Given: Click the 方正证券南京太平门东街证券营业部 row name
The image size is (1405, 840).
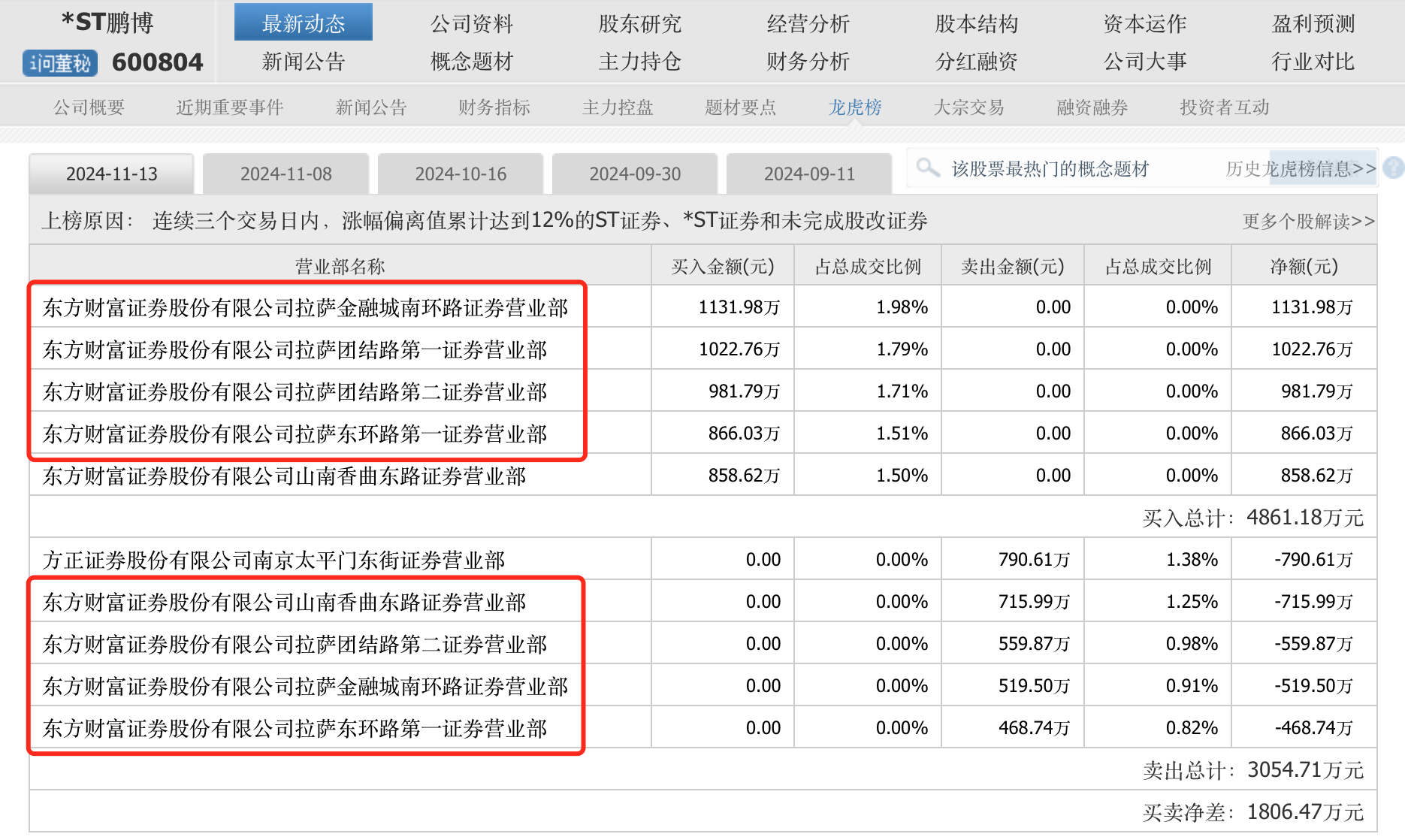Looking at the screenshot, I should click(x=273, y=560).
